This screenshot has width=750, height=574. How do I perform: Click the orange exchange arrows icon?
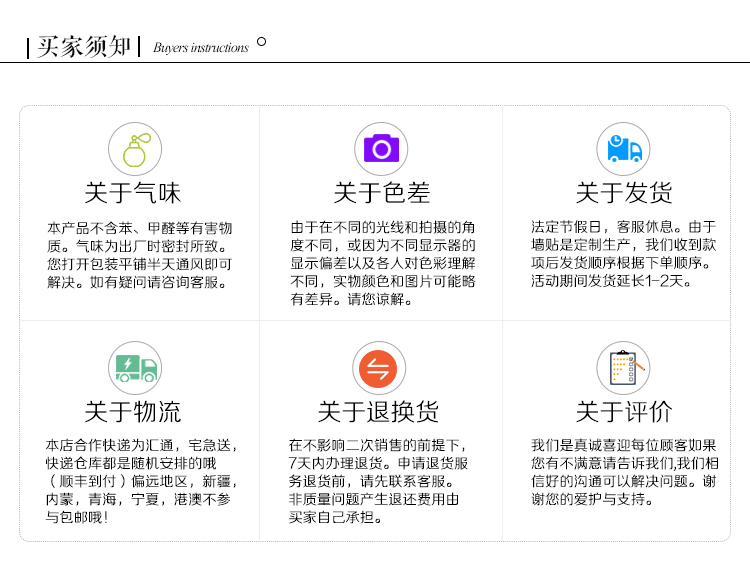379,368
